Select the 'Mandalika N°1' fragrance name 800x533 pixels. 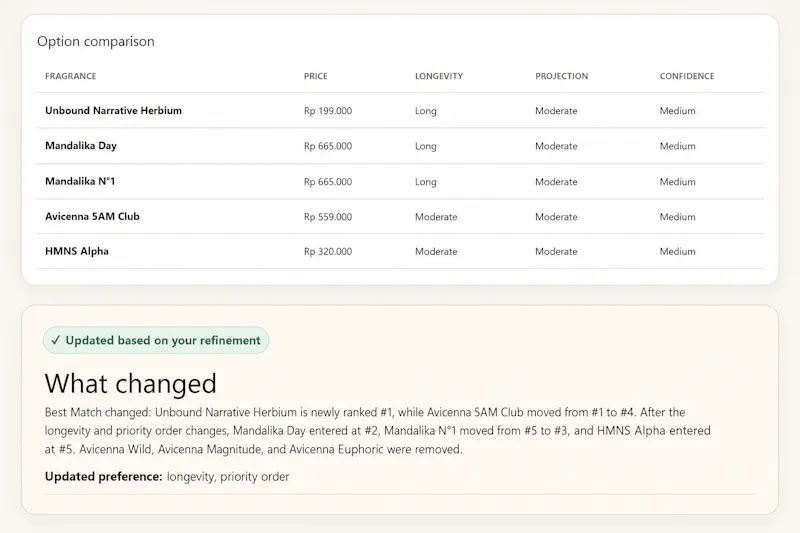pyautogui.click(x=80, y=181)
